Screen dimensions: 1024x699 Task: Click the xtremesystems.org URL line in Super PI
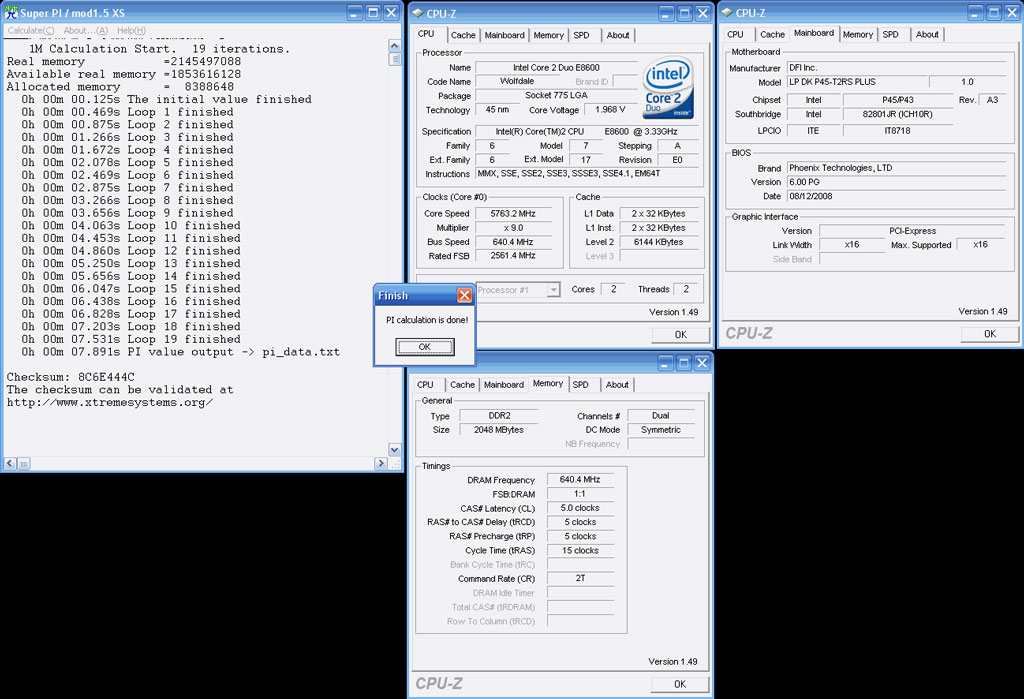[x=110, y=402]
